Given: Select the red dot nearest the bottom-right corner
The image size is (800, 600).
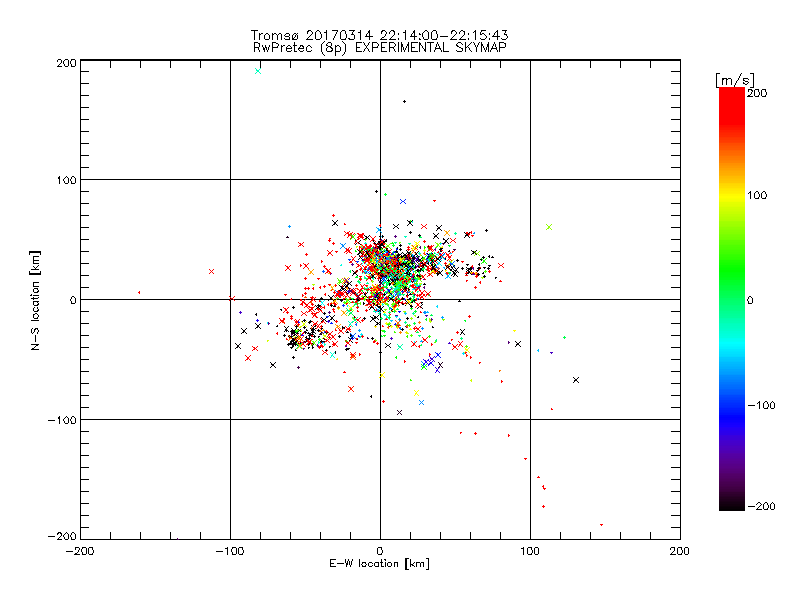Looking at the screenshot, I should pyautogui.click(x=602, y=524).
